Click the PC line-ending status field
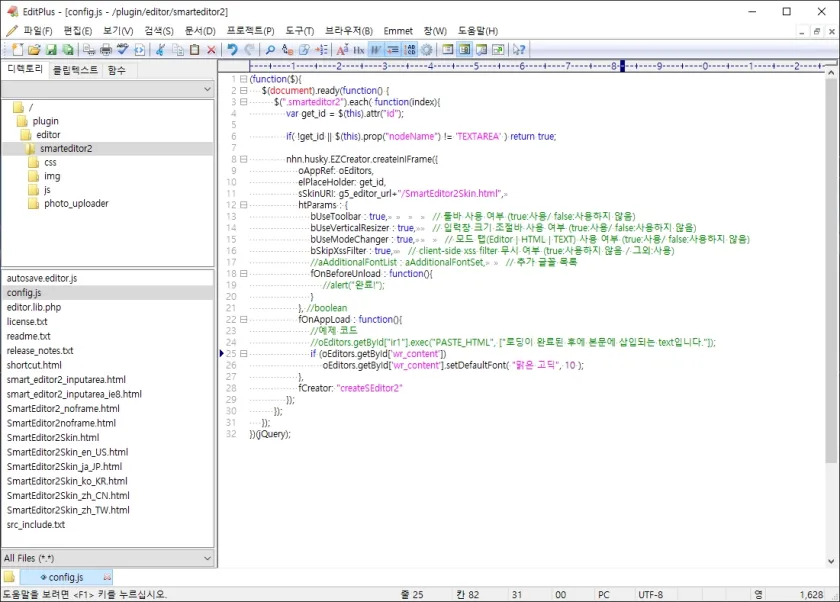 pos(604,595)
